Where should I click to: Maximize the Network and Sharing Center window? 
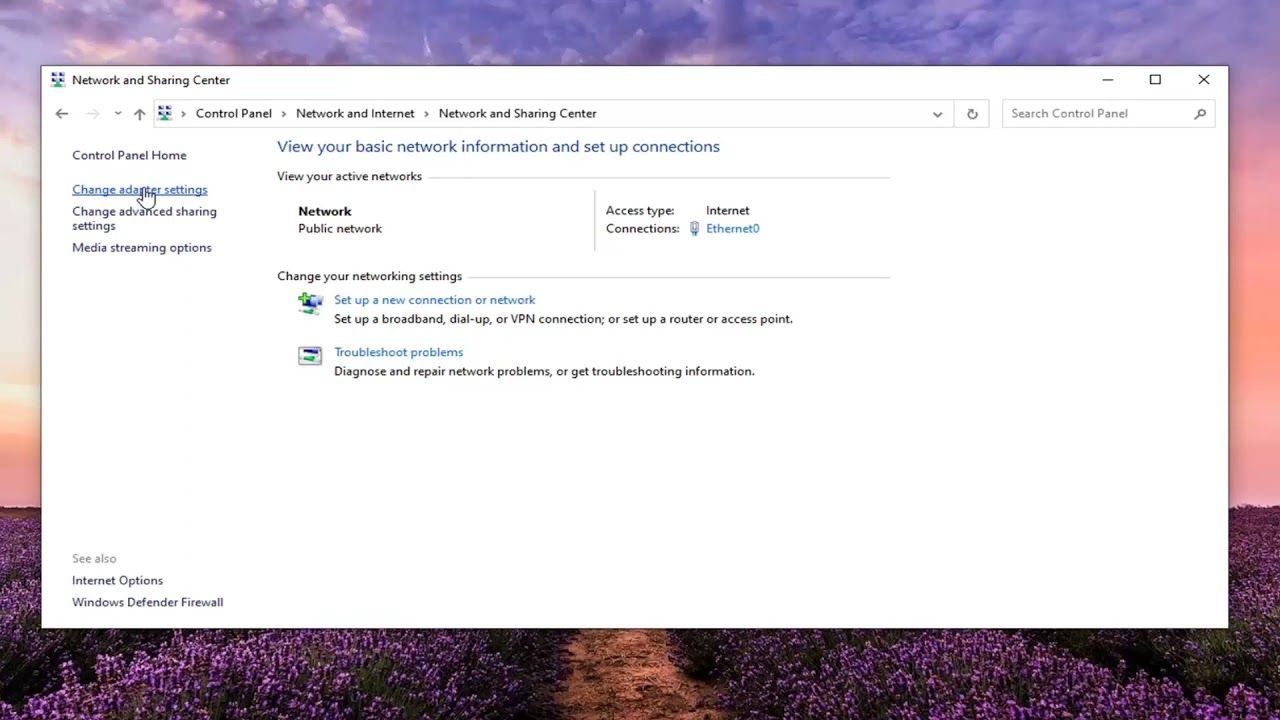[x=1155, y=80]
